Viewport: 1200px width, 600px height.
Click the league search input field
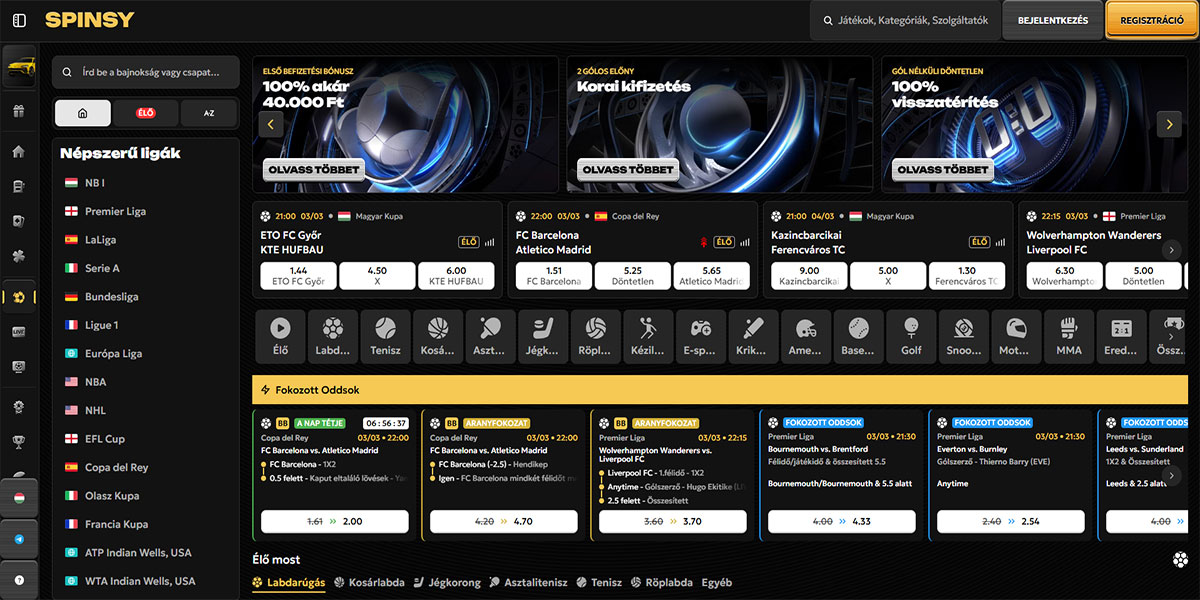point(145,72)
